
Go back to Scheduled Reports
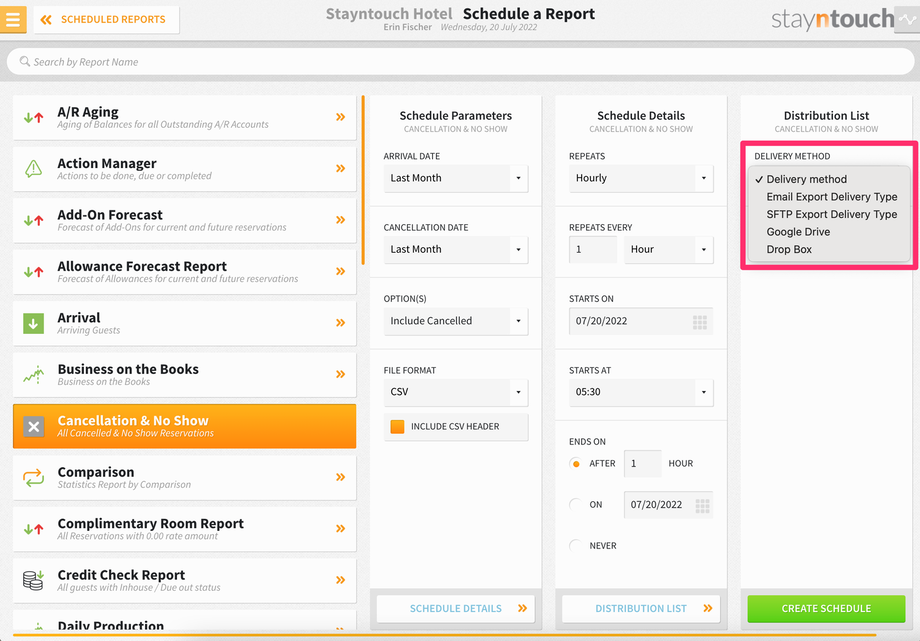106,19
